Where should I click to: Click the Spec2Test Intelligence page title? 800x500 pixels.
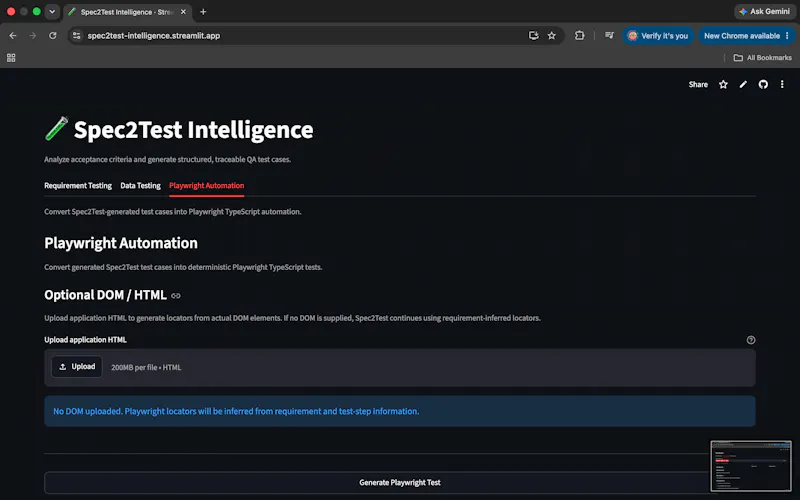coord(193,130)
